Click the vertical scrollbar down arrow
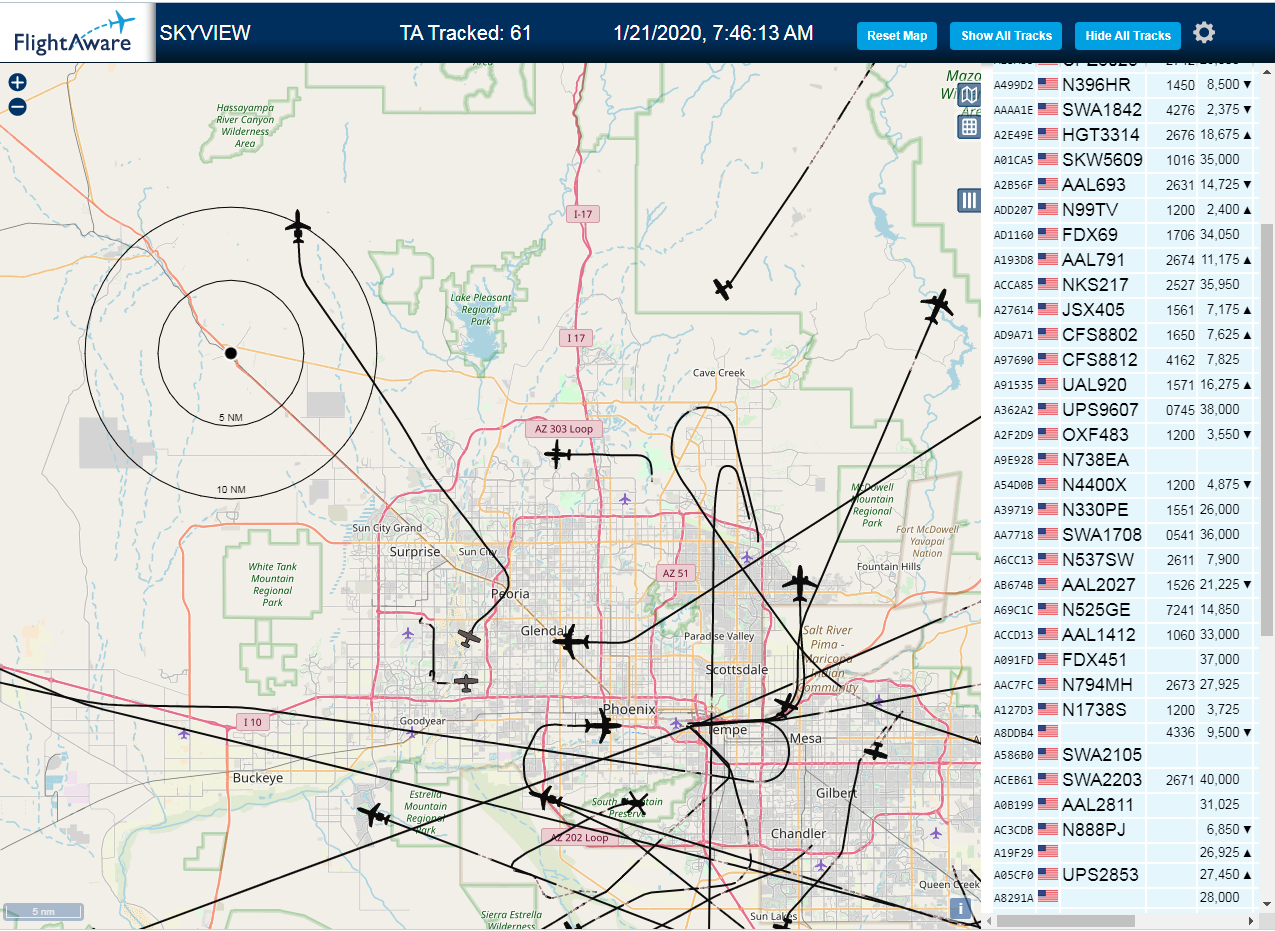1275x931 pixels. 1267,905
